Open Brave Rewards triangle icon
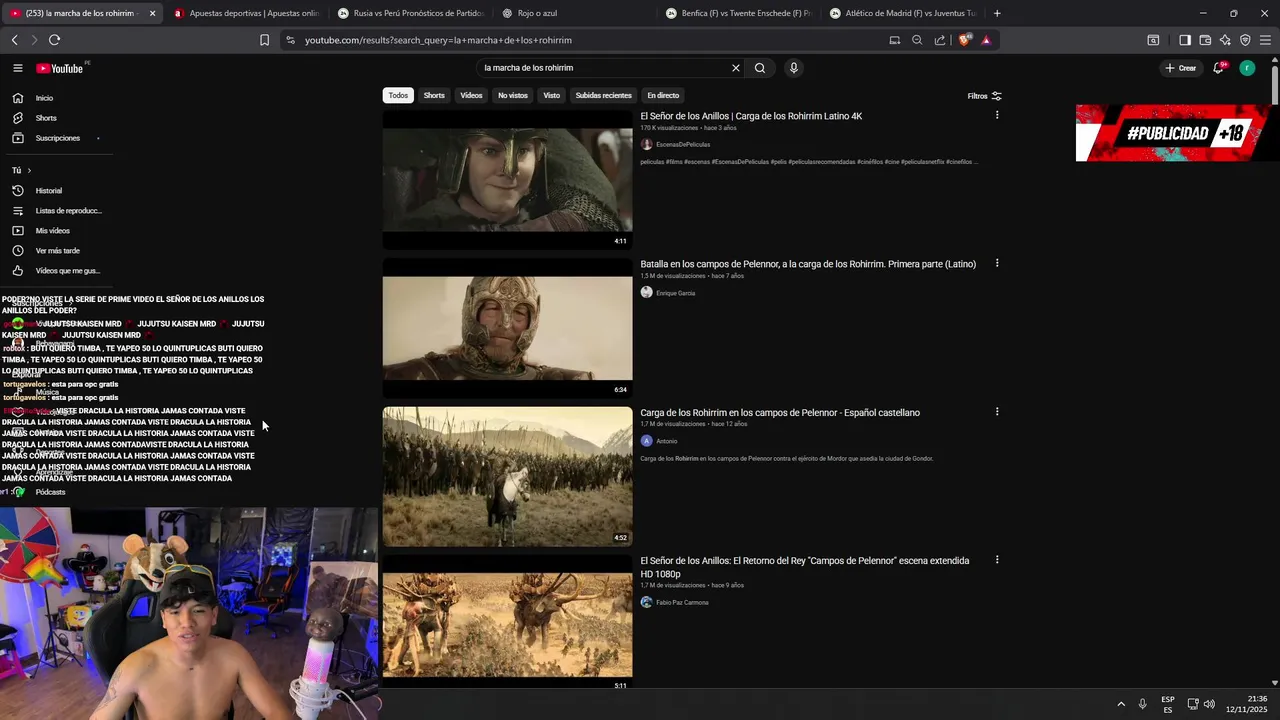The image size is (1280, 720). [x=986, y=40]
